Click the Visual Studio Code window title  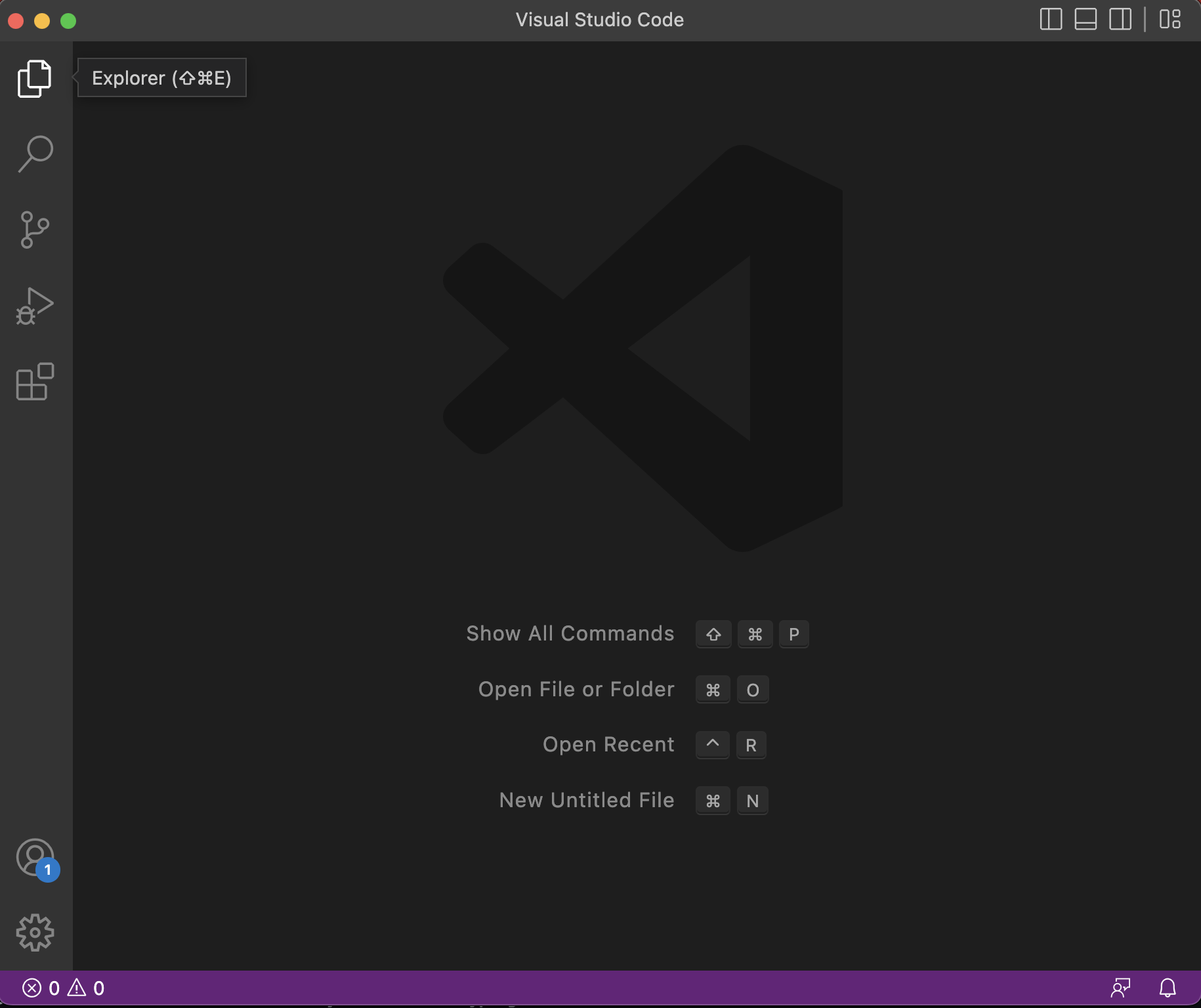(x=600, y=20)
